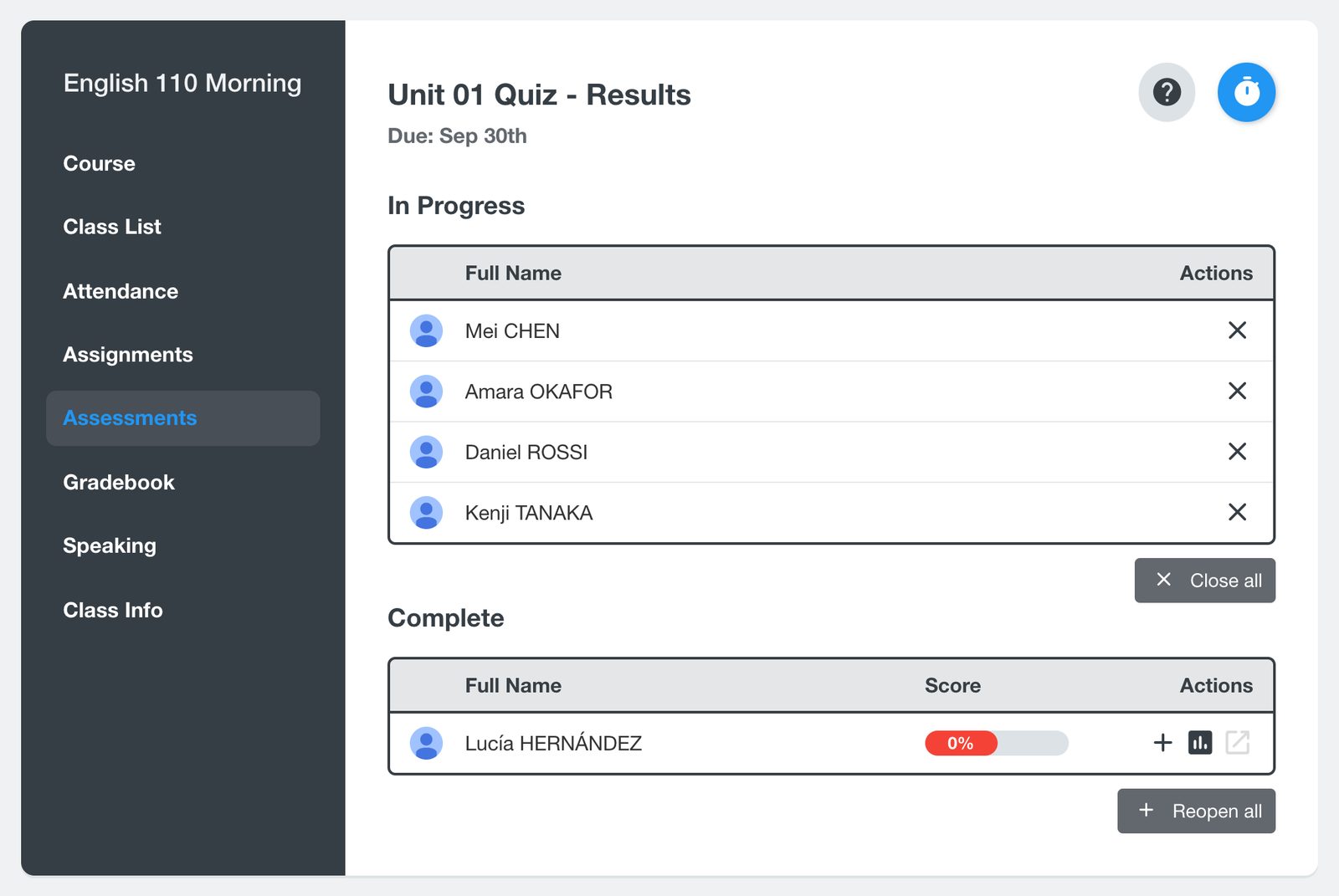Close Kenji TANAKA's quiz attempt
This screenshot has width=1339, height=896.
point(1237,512)
